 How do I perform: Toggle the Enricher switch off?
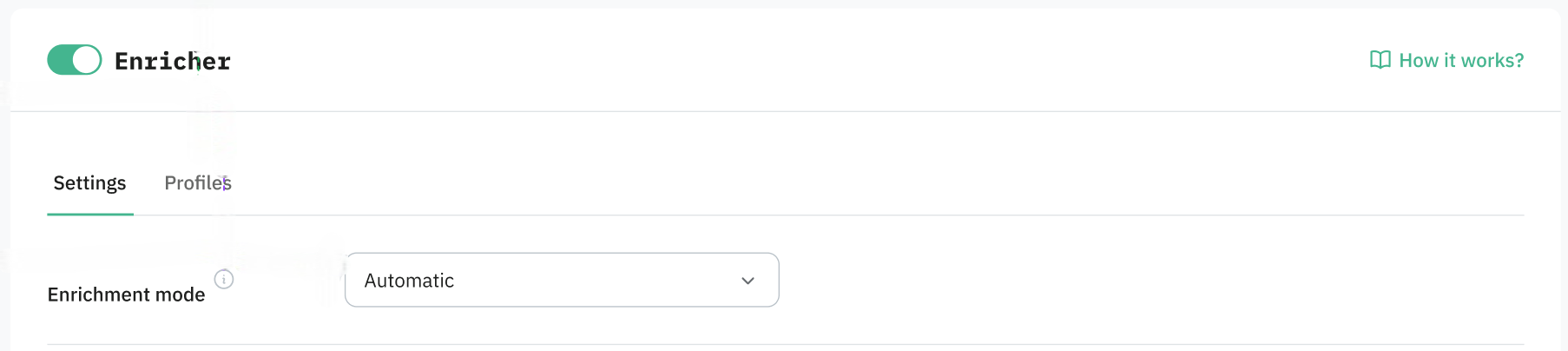[75, 60]
